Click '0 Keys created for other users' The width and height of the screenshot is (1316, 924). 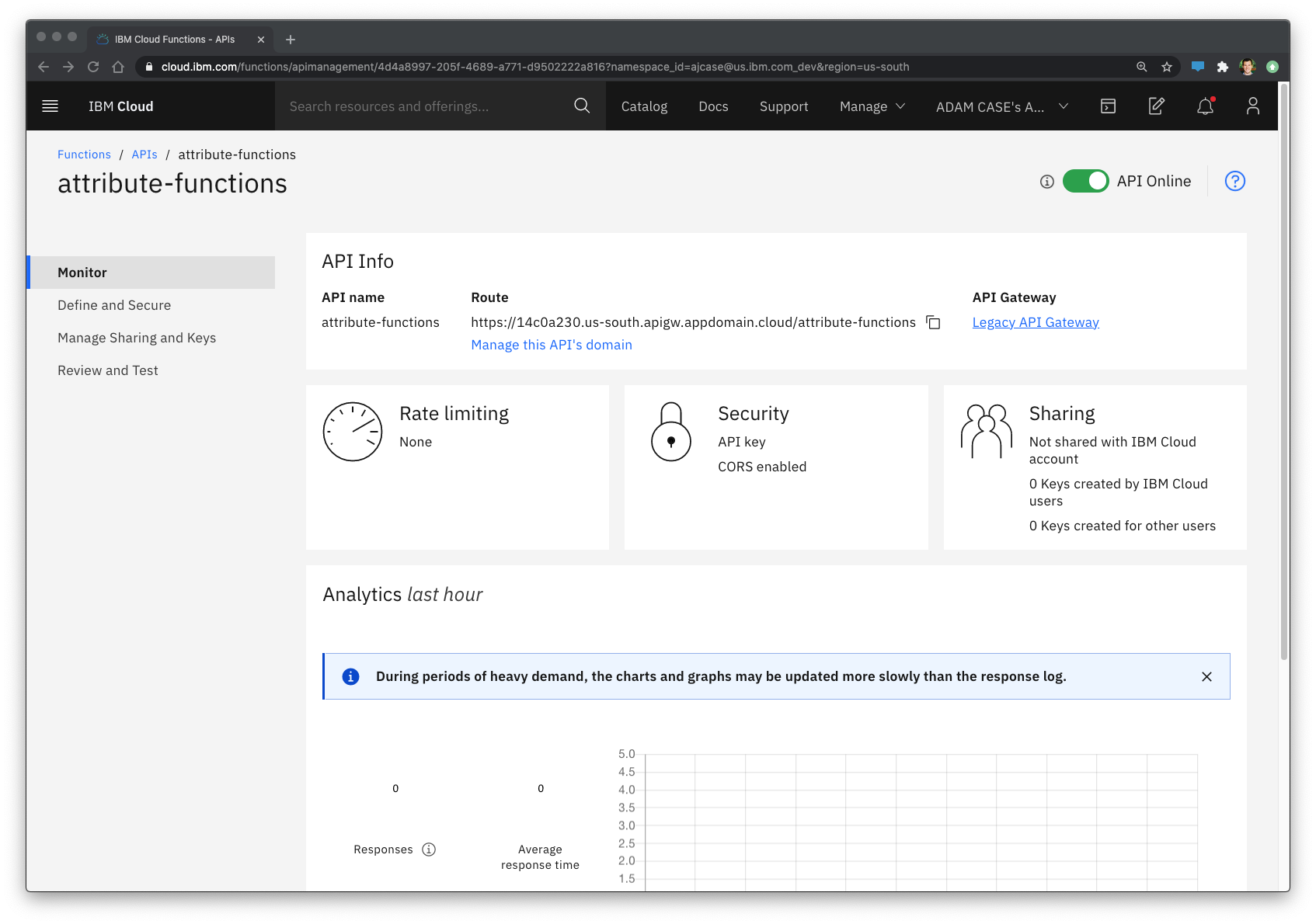click(1123, 526)
